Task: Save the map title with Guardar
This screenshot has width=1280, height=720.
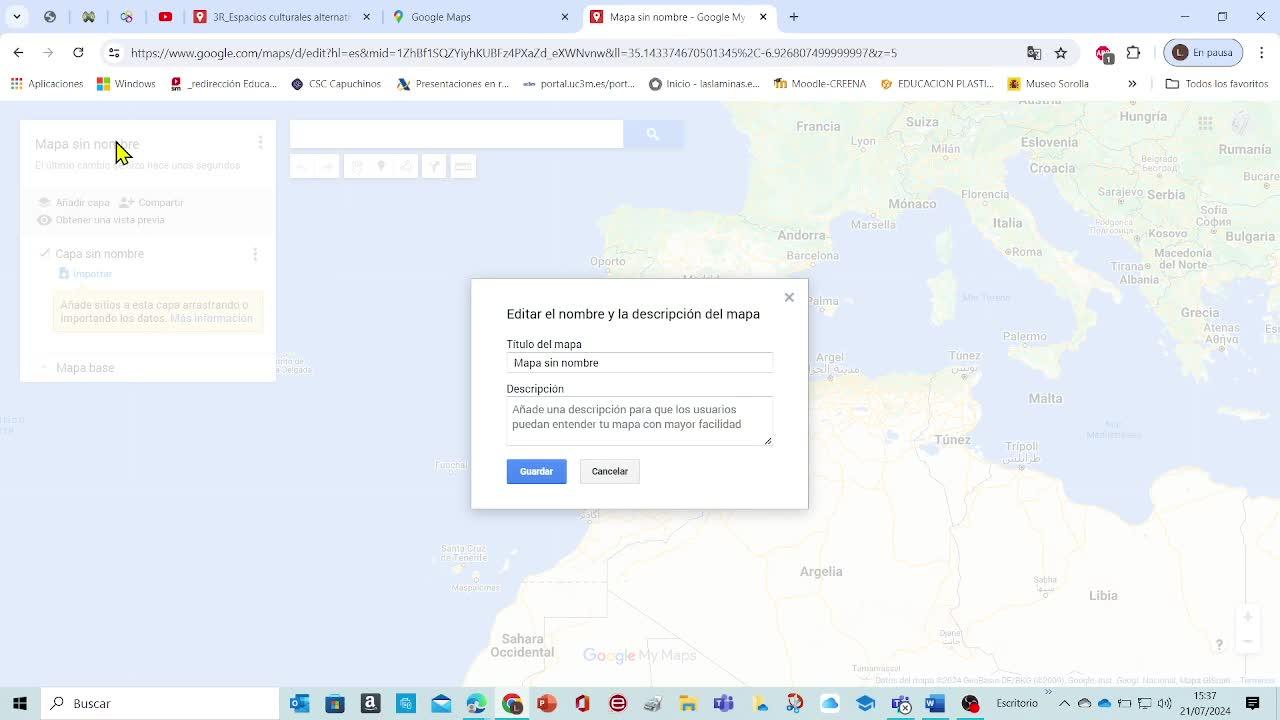Action: click(536, 471)
